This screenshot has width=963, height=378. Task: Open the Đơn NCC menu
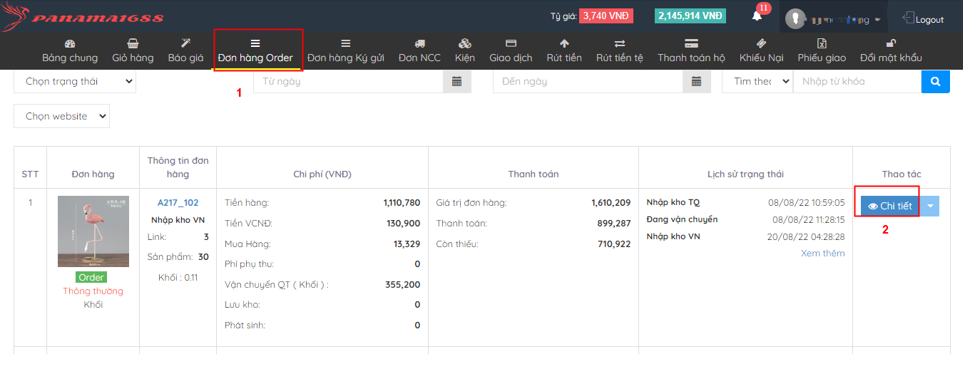[419, 51]
